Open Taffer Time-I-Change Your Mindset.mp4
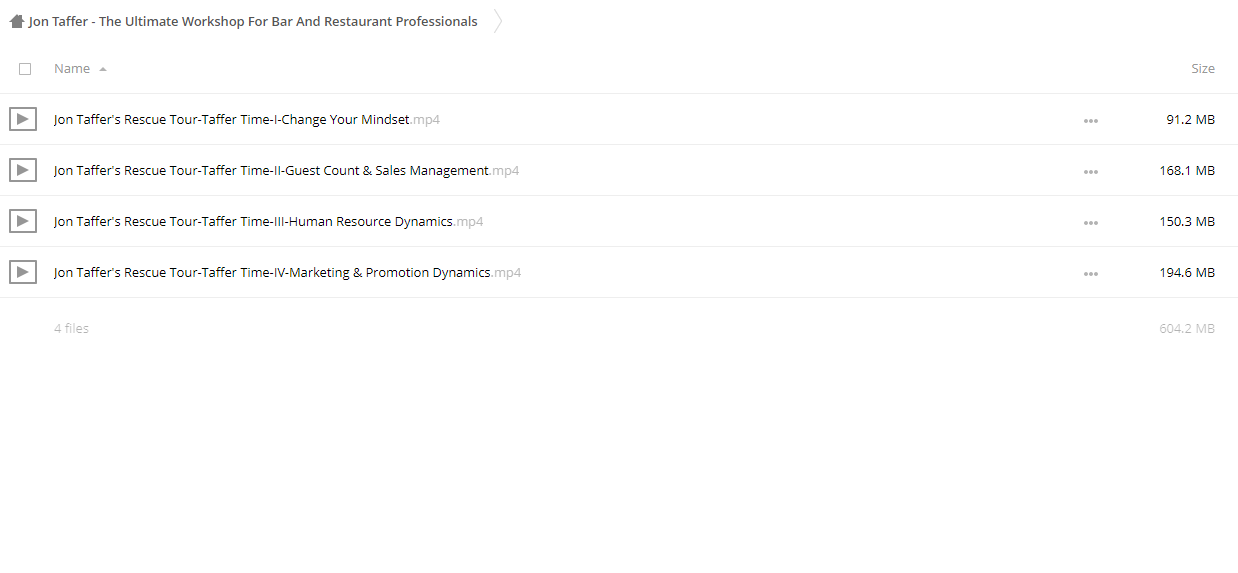The width and height of the screenshot is (1238, 573). 247,120
